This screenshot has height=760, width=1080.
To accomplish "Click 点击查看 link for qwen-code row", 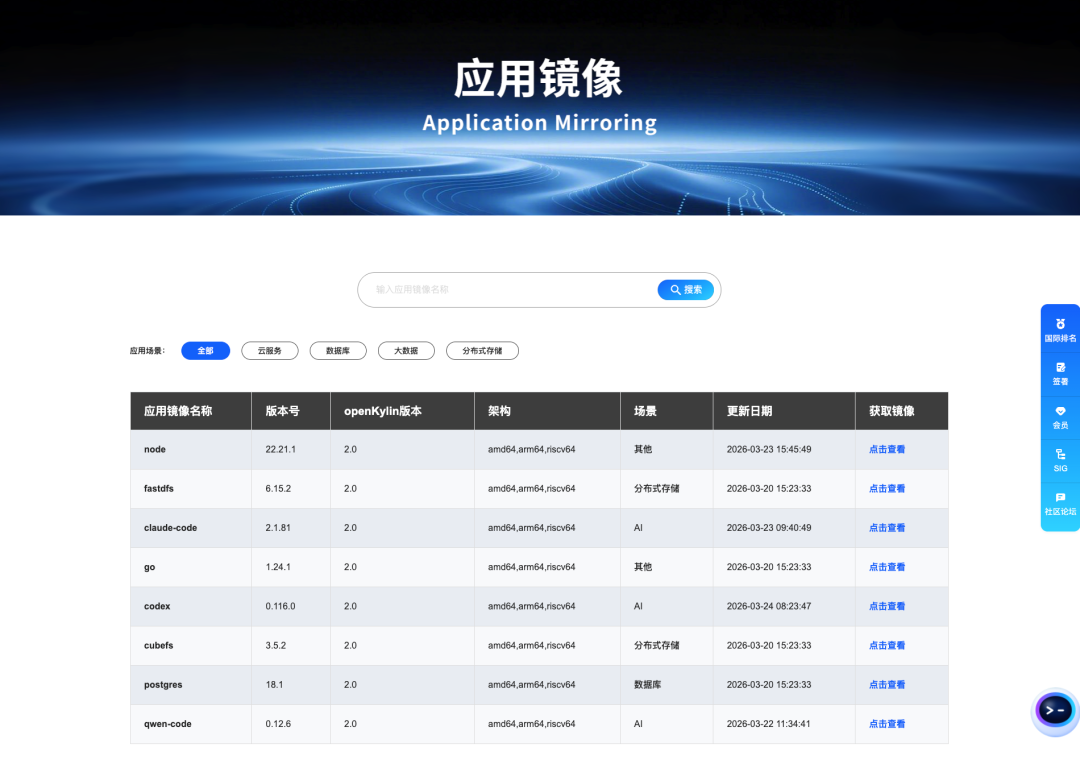I will 887,724.
